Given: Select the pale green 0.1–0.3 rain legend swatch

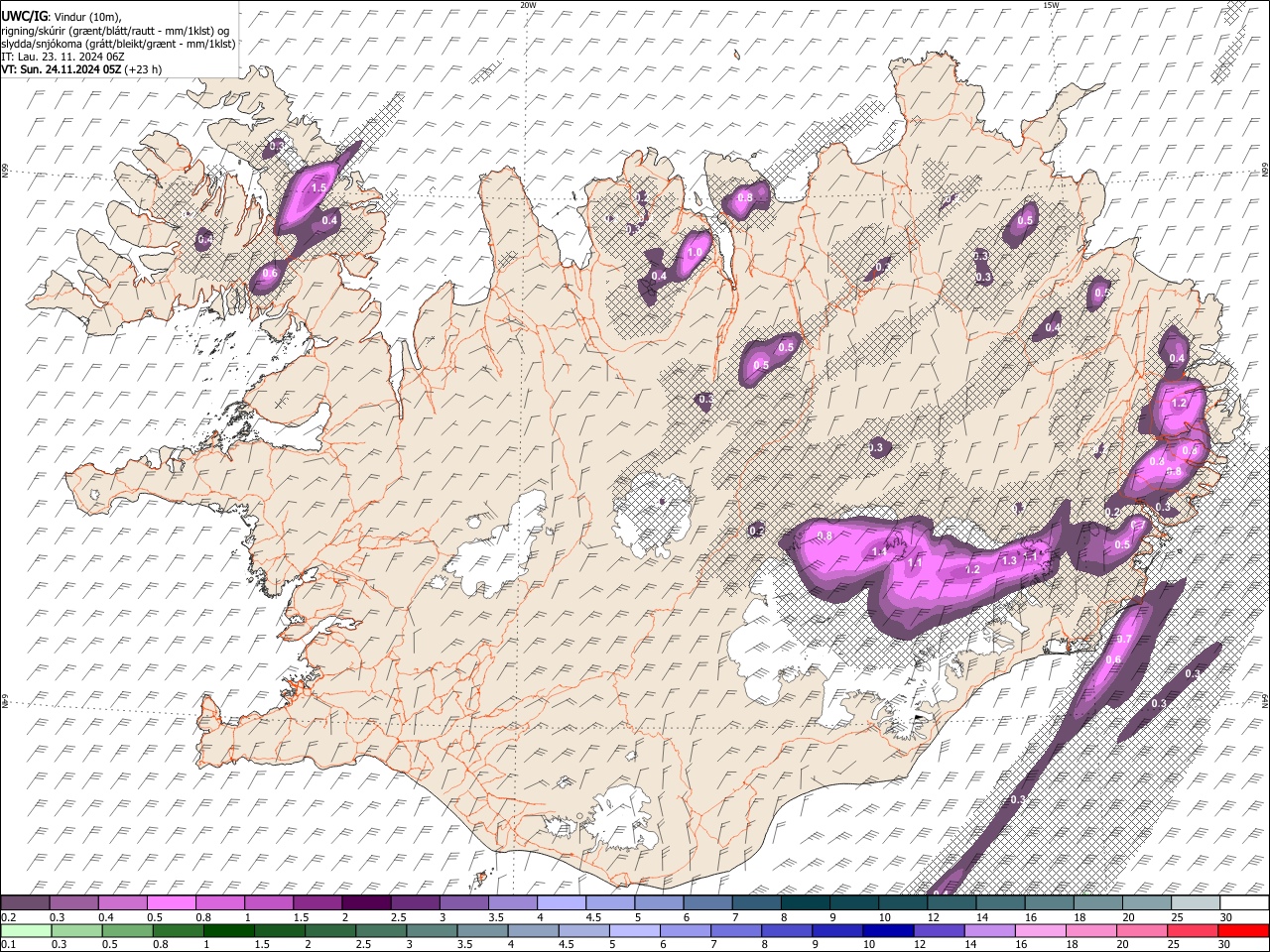Looking at the screenshot, I should tap(26, 930).
